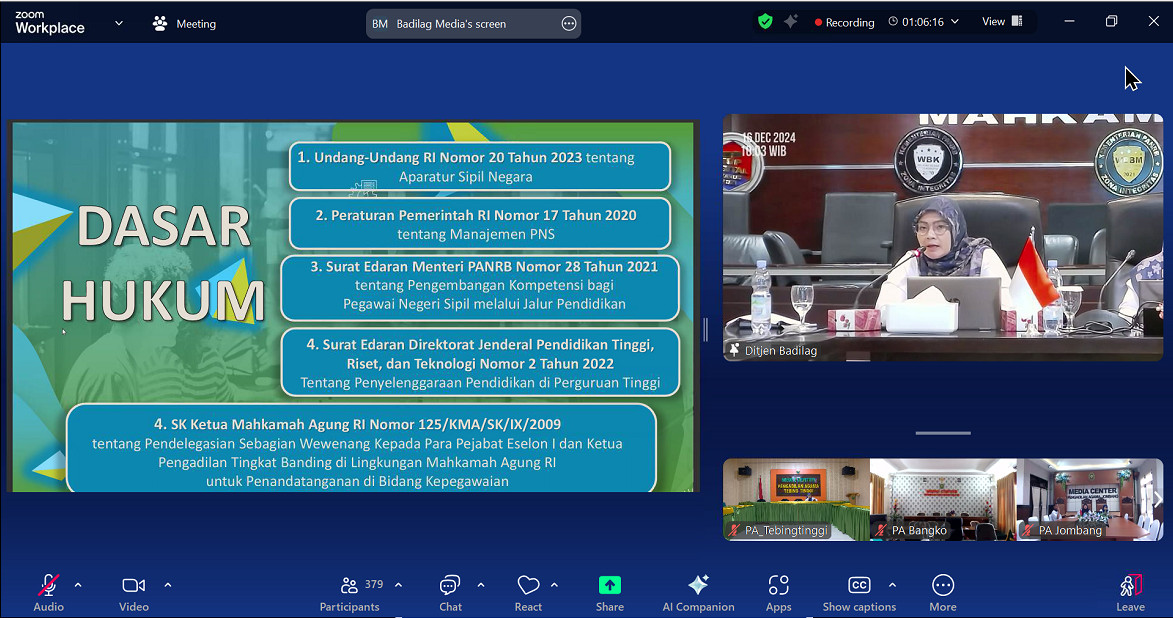
Task: Start camera with Video button
Action: coord(133,586)
